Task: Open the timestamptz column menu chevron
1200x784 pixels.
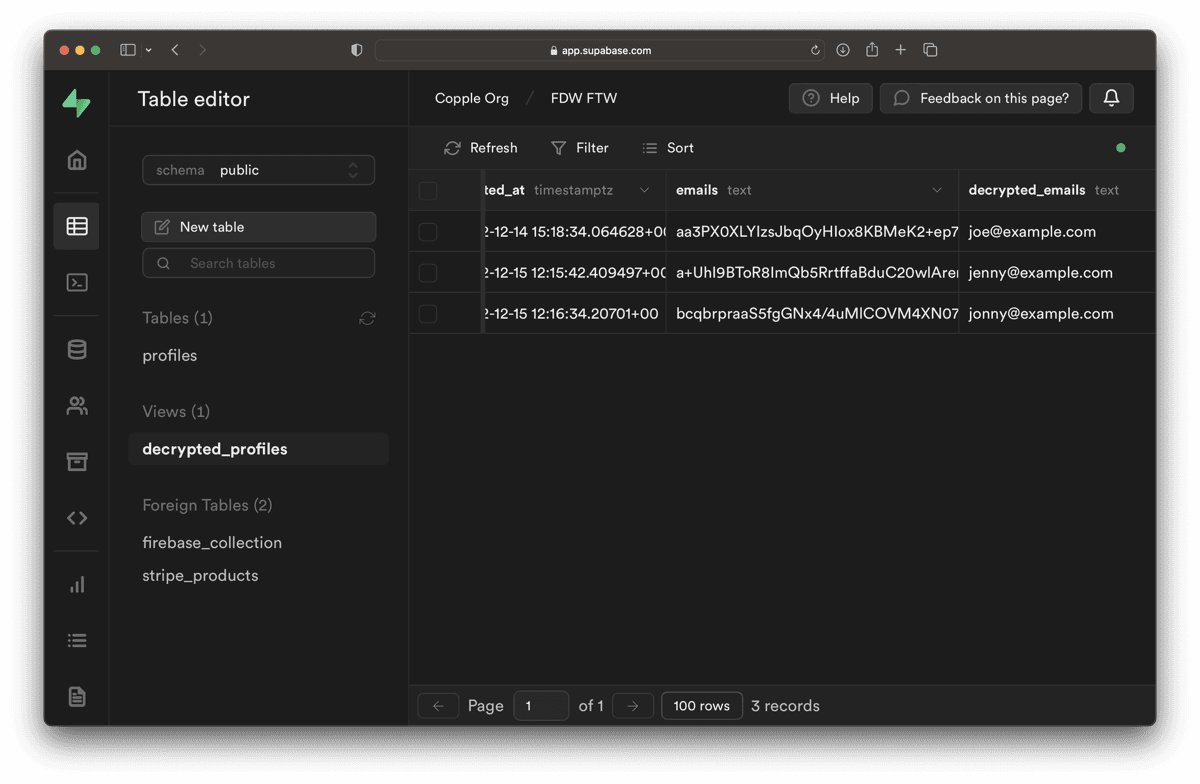Action: [x=644, y=190]
